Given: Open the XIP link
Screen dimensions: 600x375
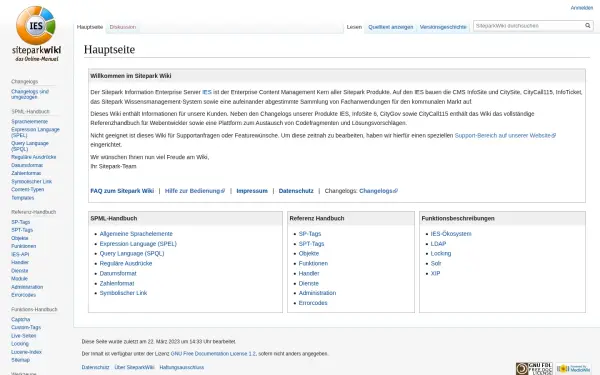Looking at the screenshot, I should 435,273.
